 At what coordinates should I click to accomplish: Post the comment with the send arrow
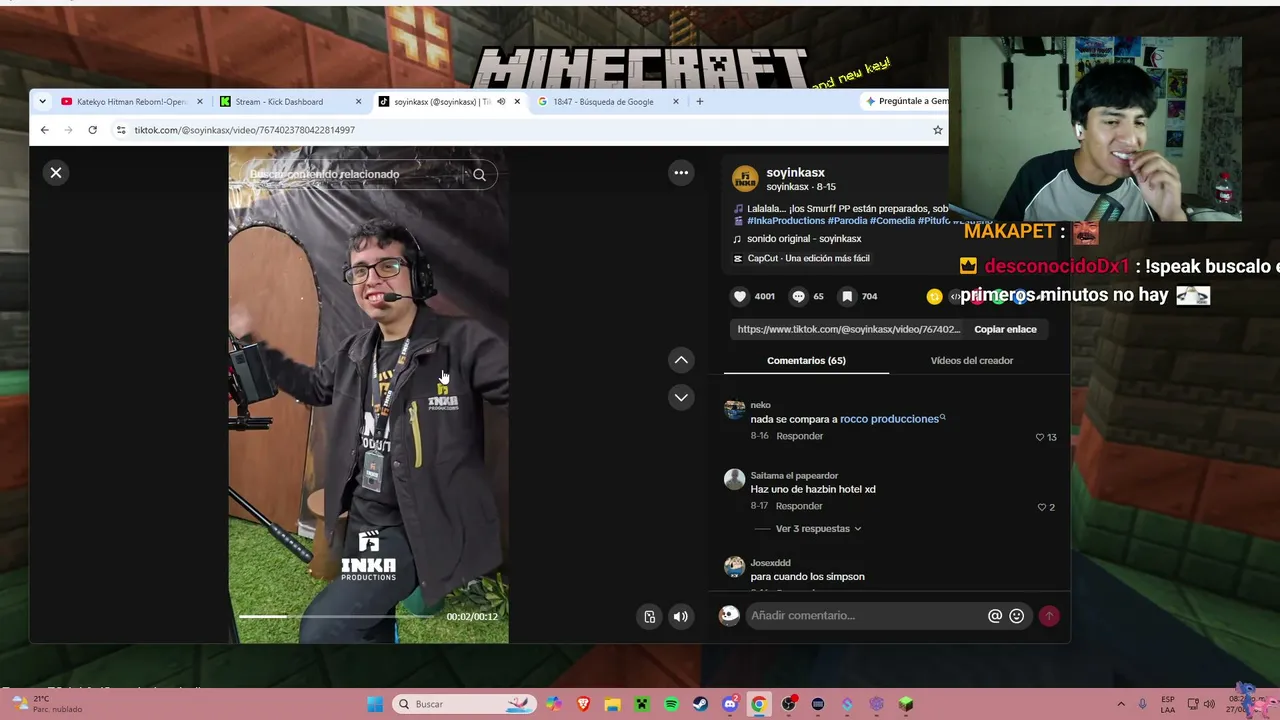[x=1049, y=616]
